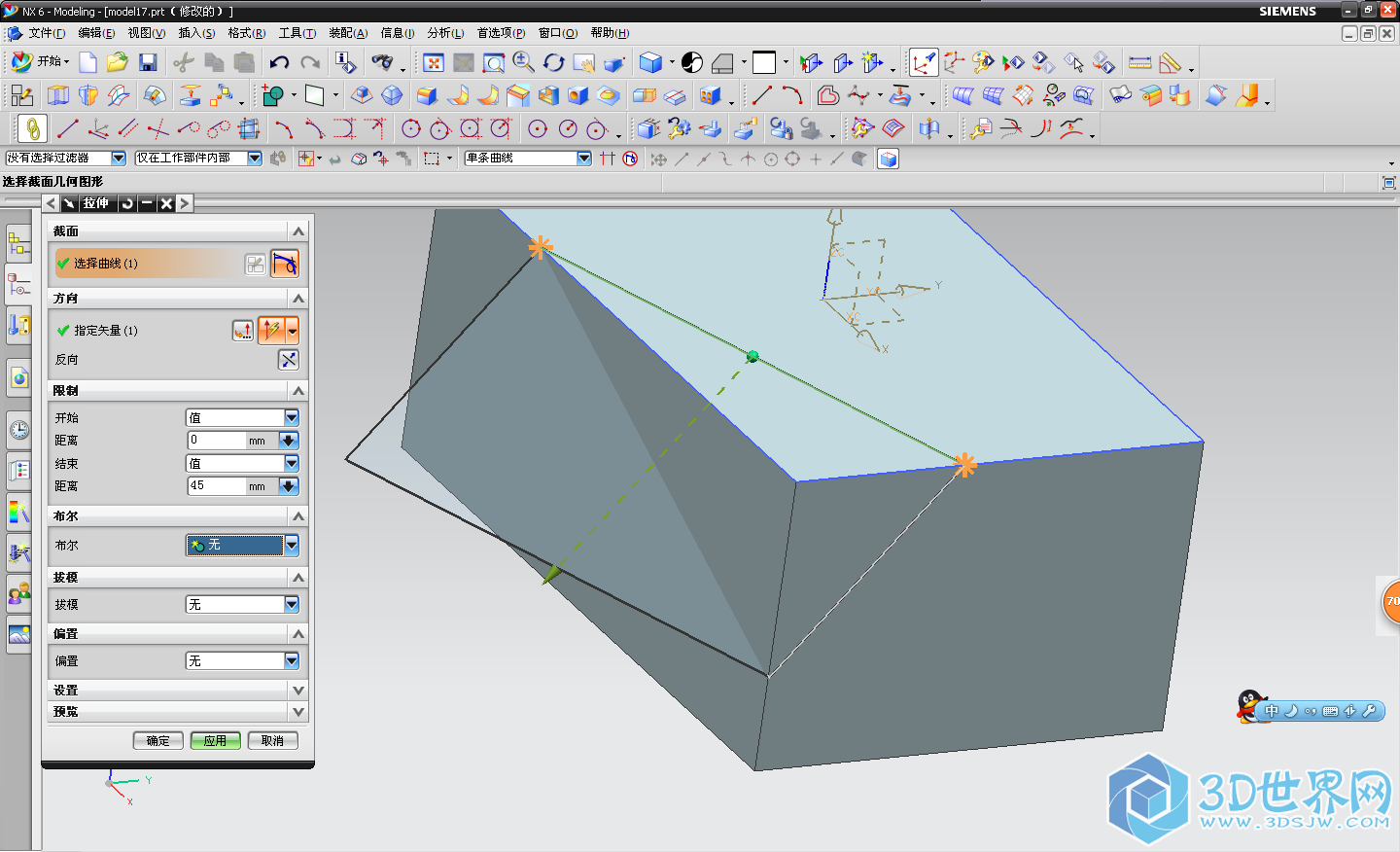The image size is (1400, 852).
Task: Toggle the stop-at-intersection curve rule icon
Action: point(608,159)
